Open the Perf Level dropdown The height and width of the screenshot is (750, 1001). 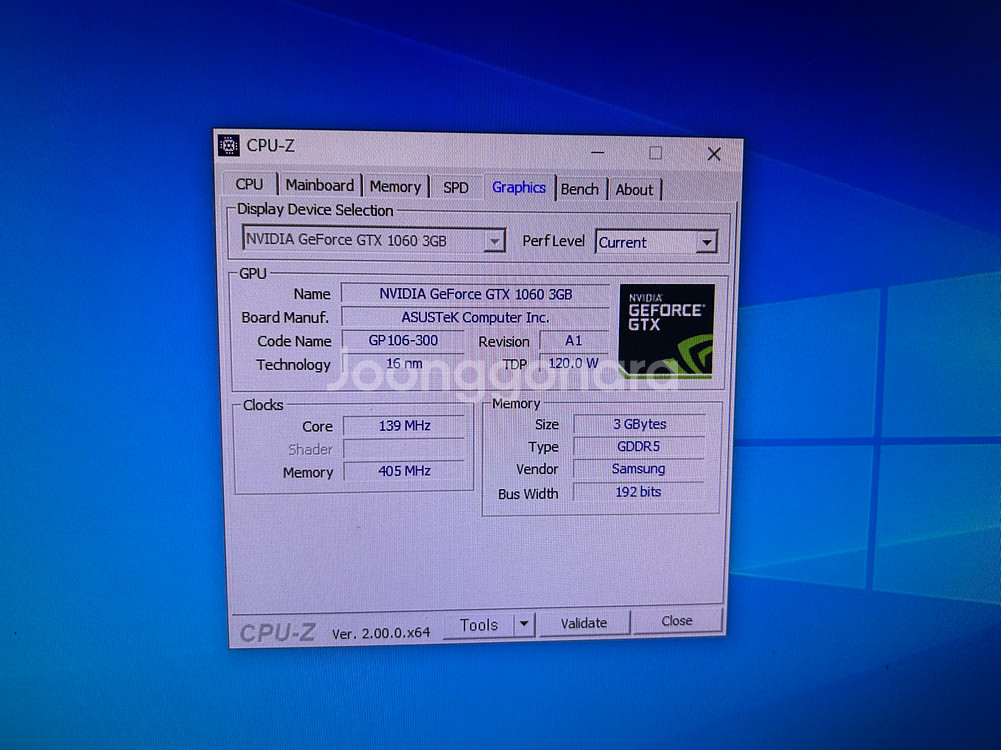click(706, 243)
